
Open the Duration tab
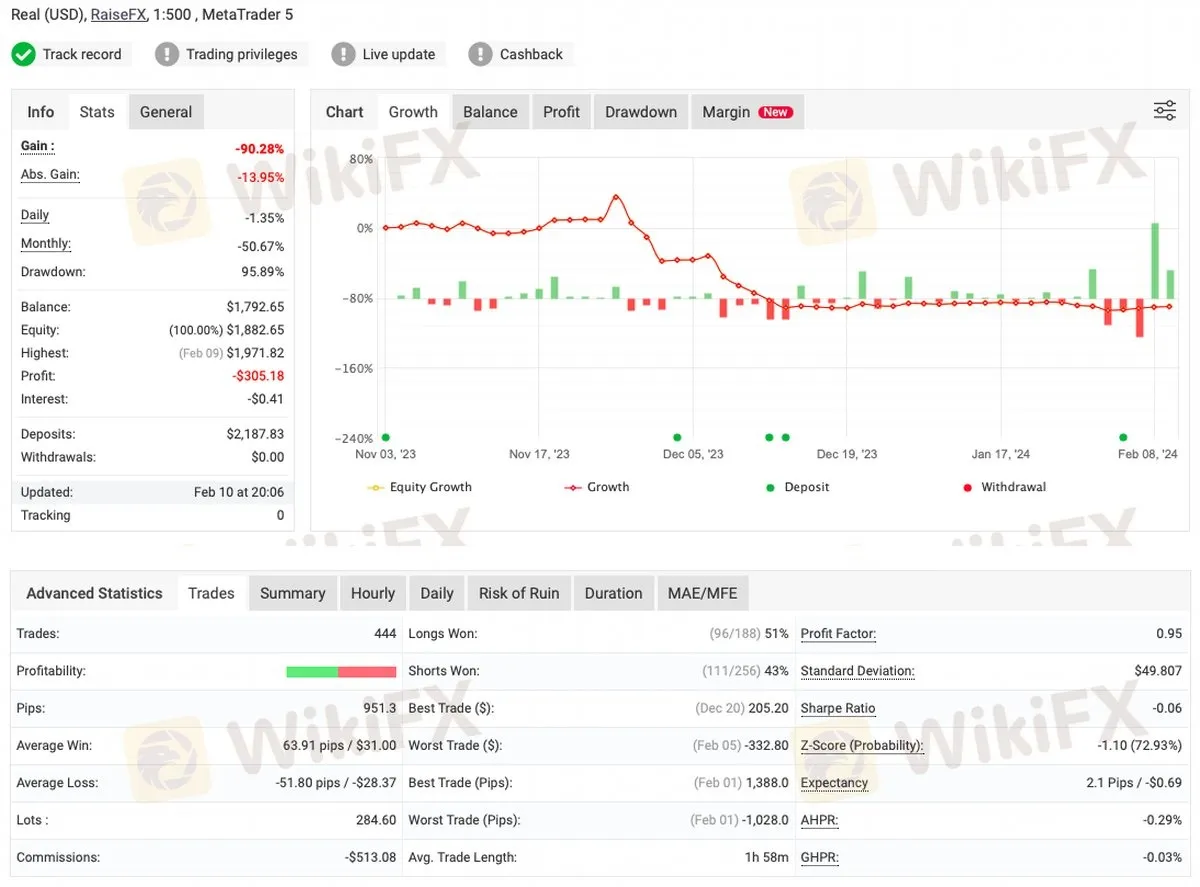click(613, 593)
